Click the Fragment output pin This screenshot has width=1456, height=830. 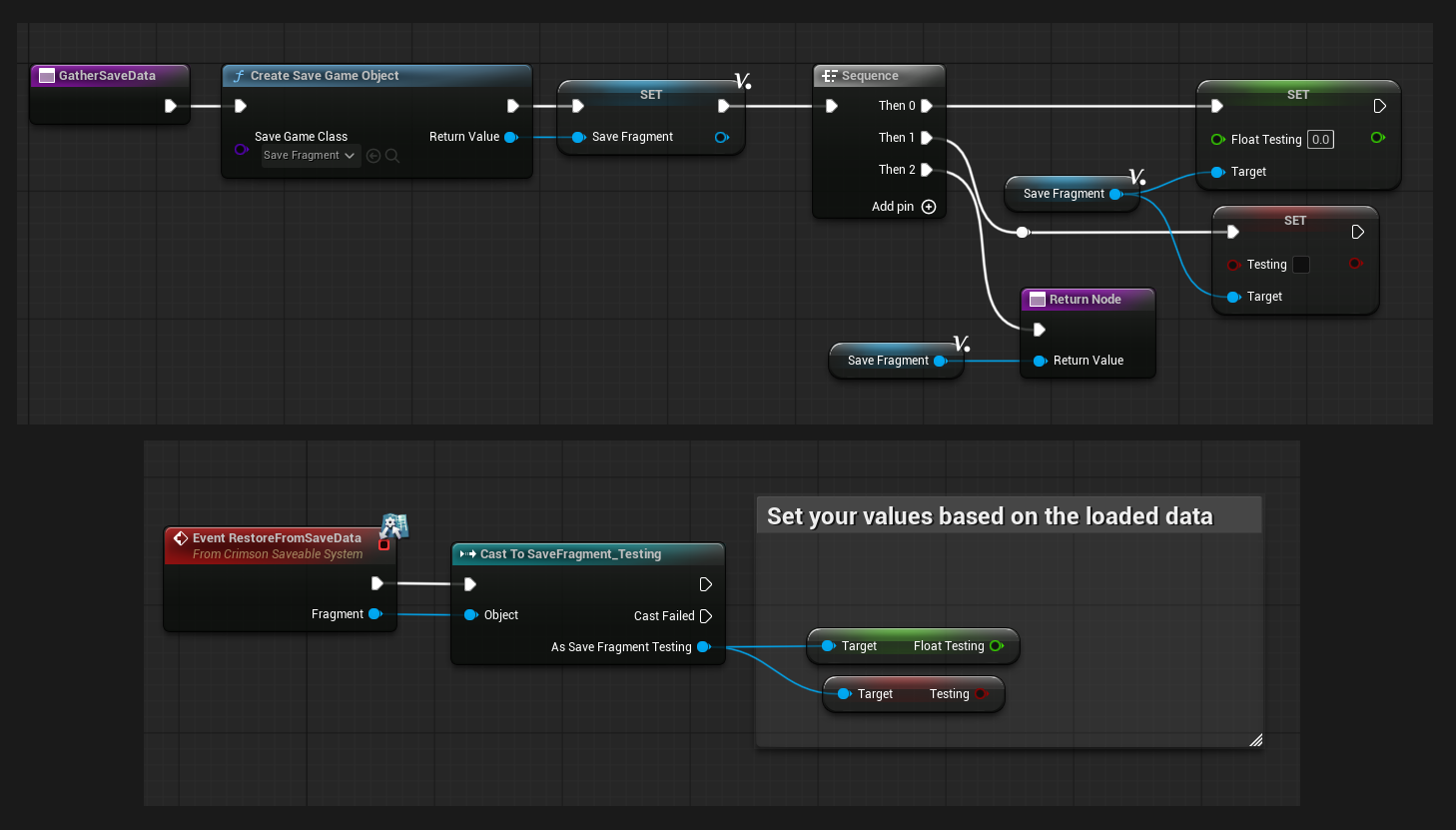pos(375,614)
